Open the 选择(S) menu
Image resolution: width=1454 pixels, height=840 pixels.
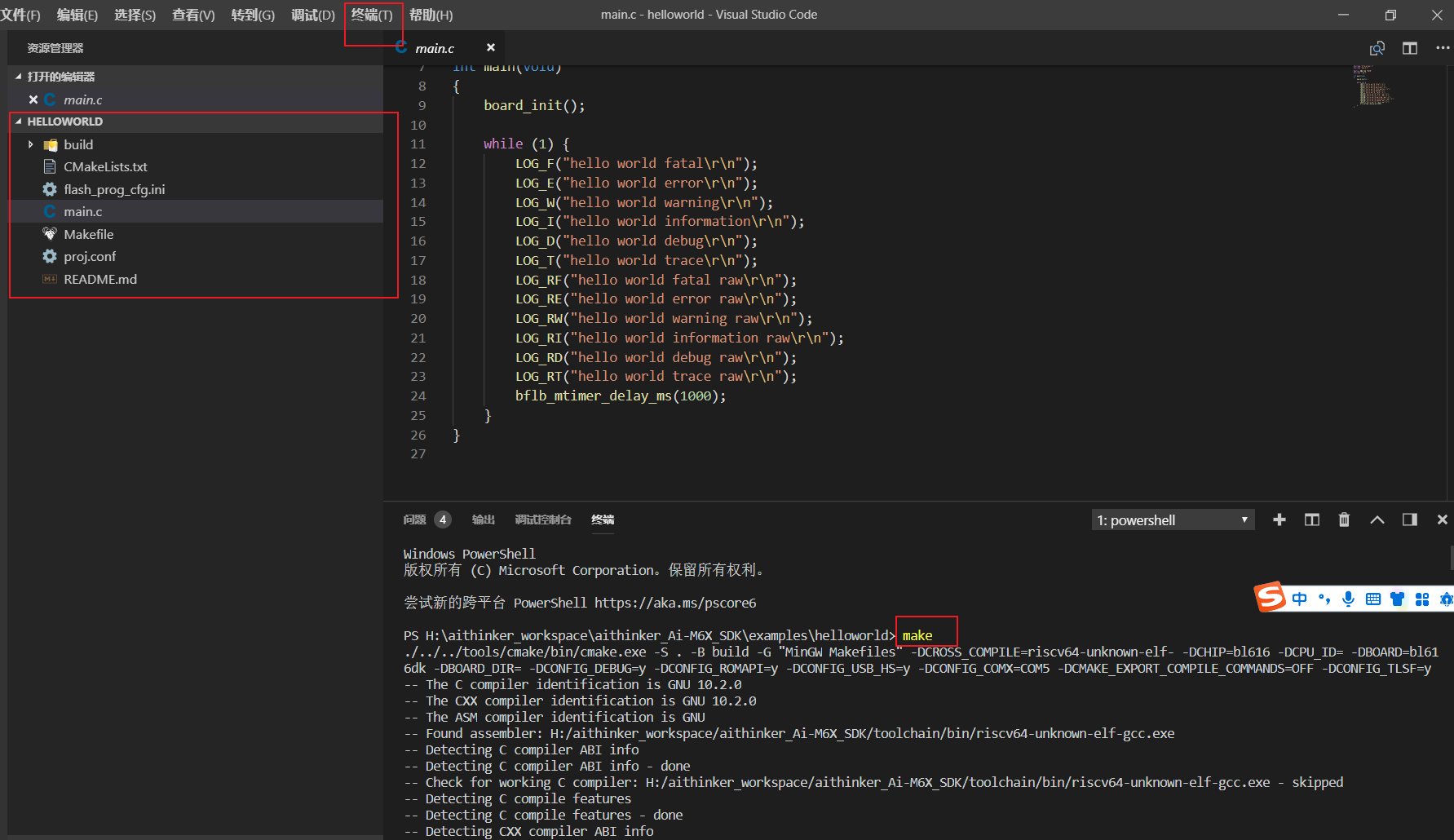(135, 15)
